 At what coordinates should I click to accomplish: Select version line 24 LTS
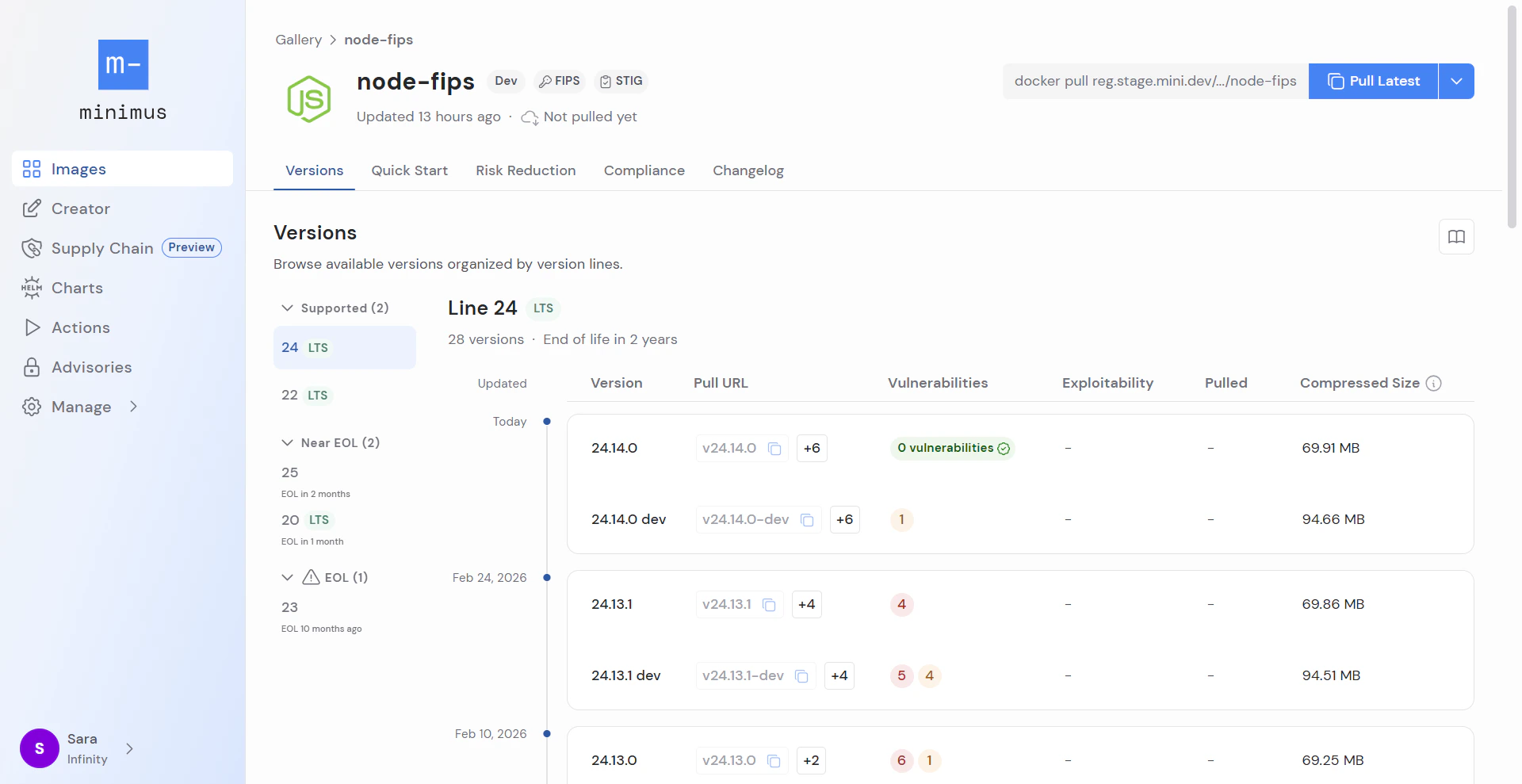345,347
